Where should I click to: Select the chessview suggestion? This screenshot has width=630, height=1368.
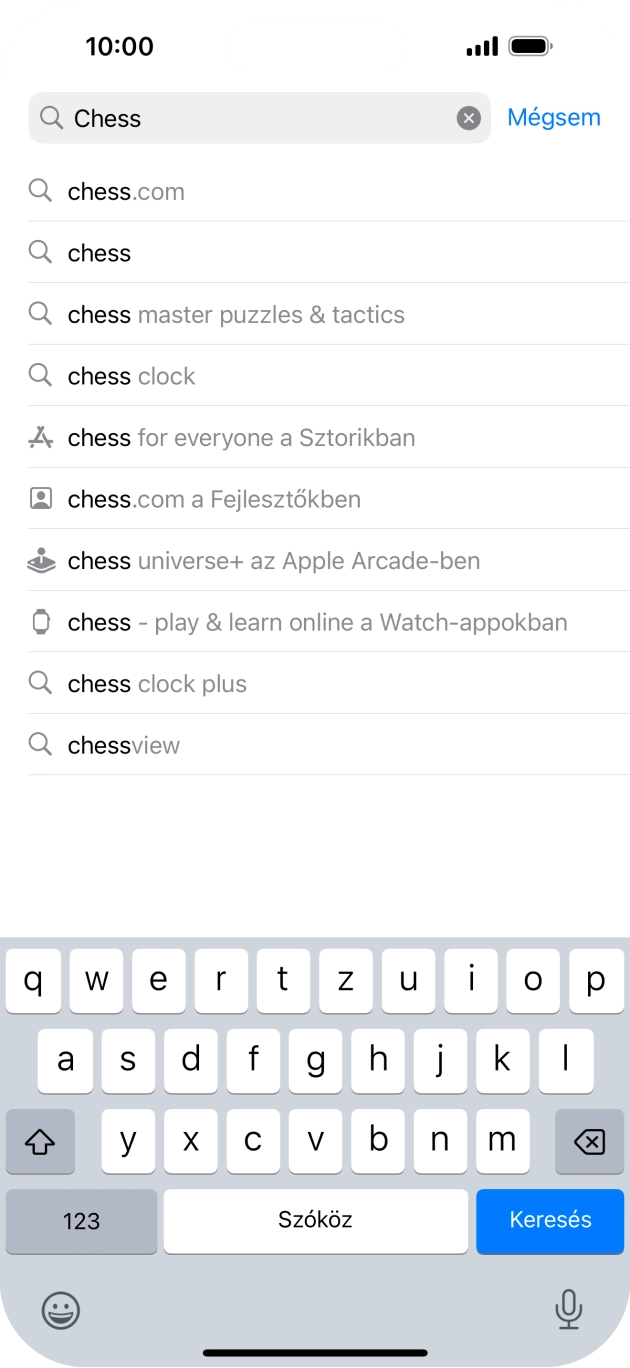pos(123,744)
